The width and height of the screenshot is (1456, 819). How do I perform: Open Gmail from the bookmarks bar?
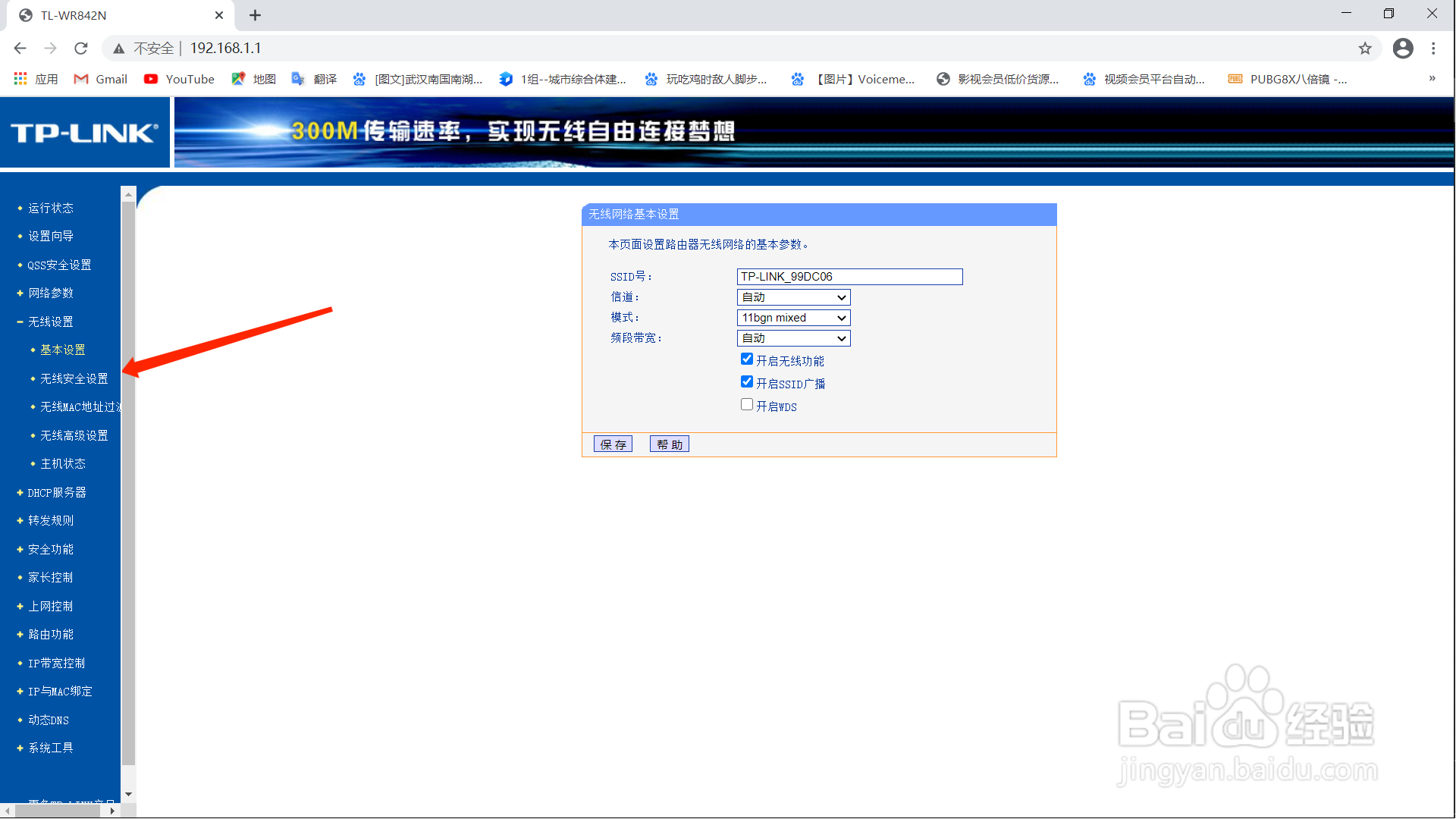tap(99, 79)
